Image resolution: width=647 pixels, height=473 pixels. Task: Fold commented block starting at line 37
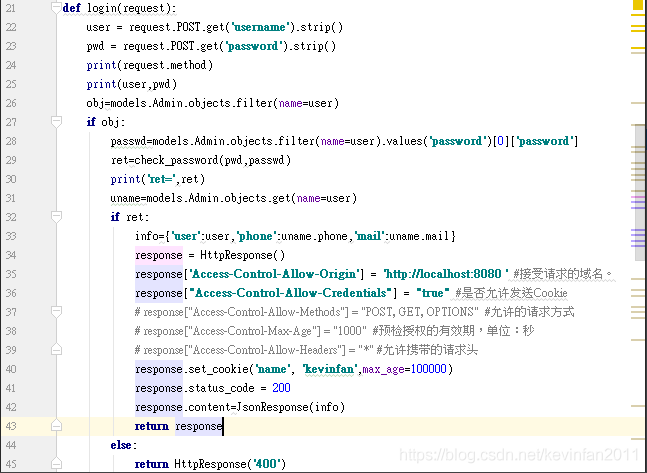56,312
